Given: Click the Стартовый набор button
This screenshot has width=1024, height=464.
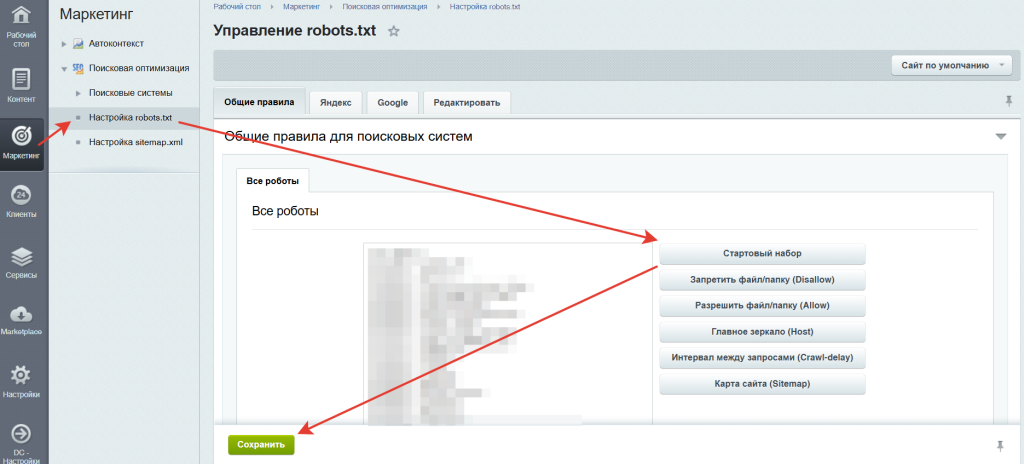Looking at the screenshot, I should tap(762, 254).
